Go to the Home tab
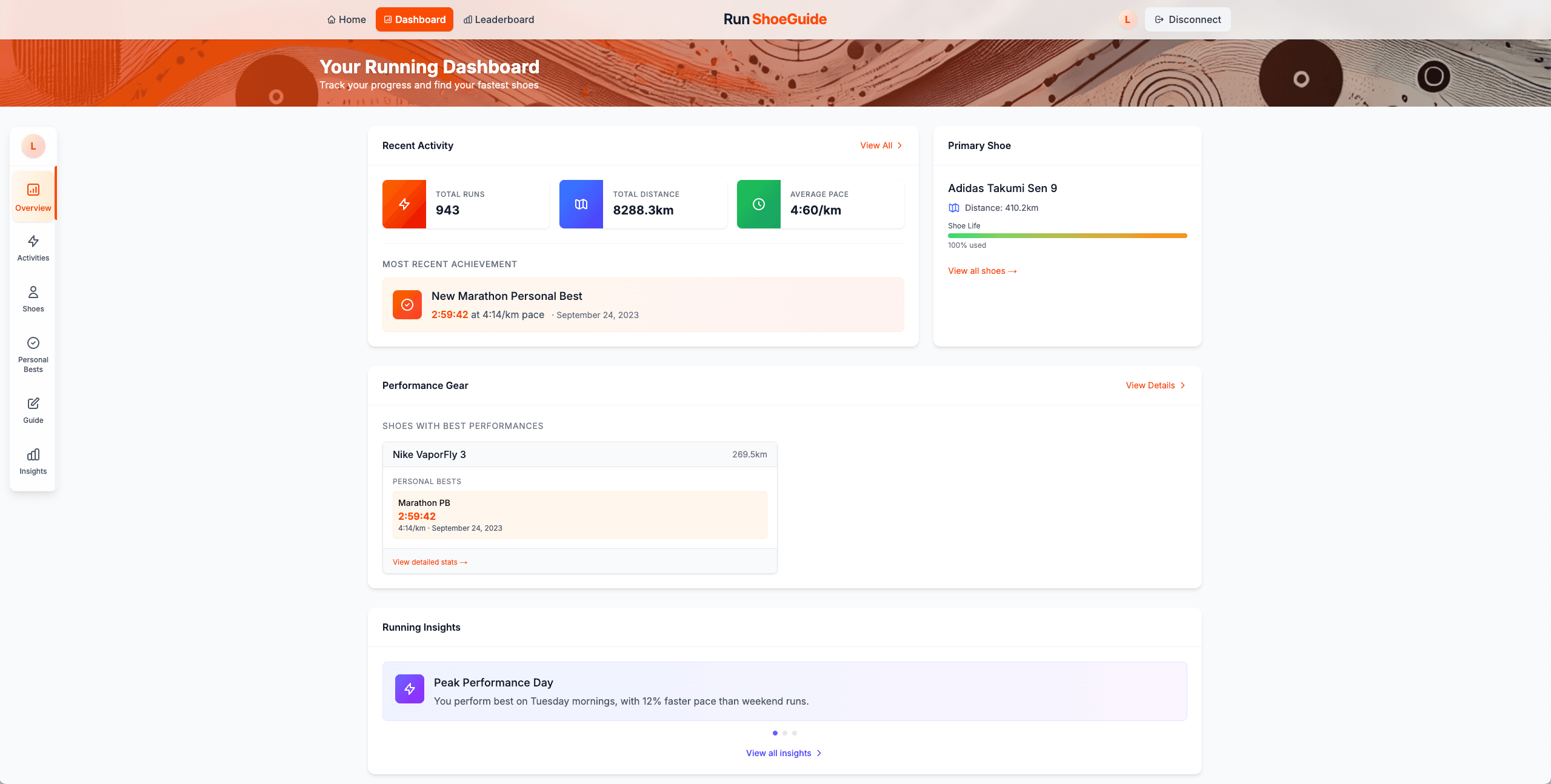The width and height of the screenshot is (1551, 784). coord(347,19)
